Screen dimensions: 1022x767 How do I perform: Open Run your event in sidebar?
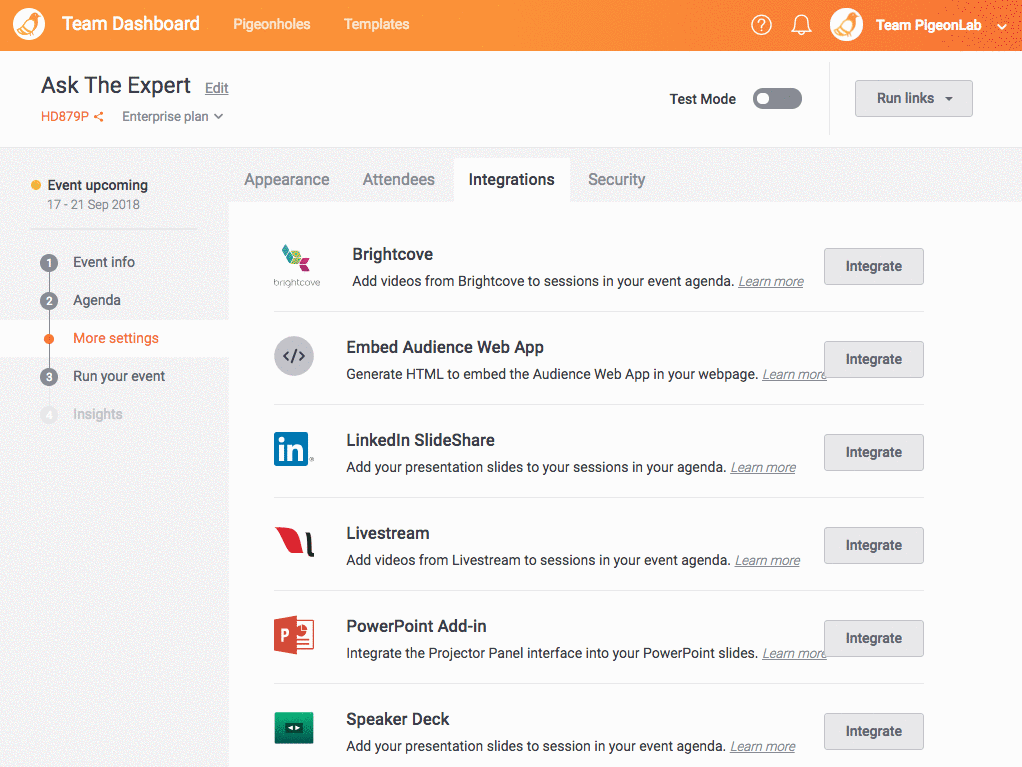coord(119,376)
